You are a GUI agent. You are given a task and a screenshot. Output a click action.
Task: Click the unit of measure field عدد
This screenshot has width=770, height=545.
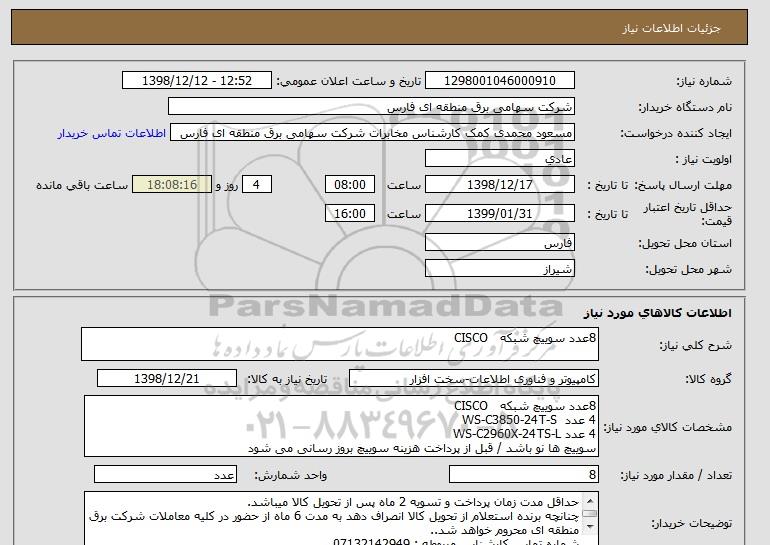point(165,475)
